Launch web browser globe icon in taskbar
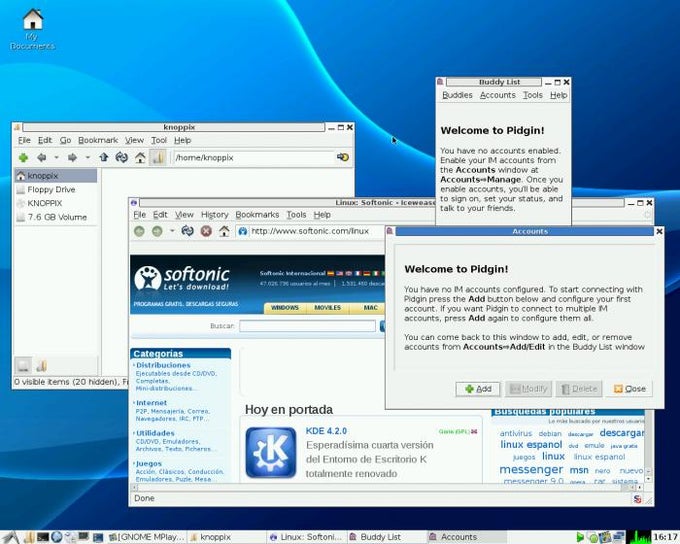 point(56,537)
